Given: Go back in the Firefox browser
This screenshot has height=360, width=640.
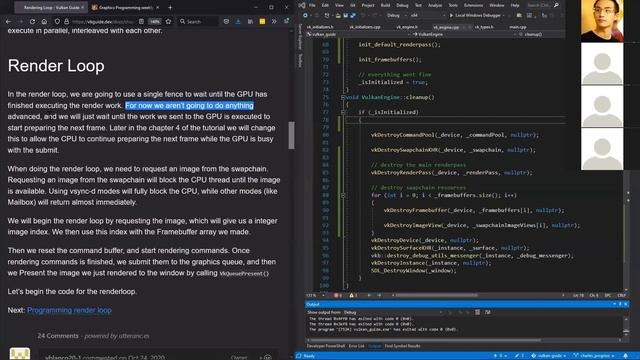Looking at the screenshot, I should click(9, 21).
